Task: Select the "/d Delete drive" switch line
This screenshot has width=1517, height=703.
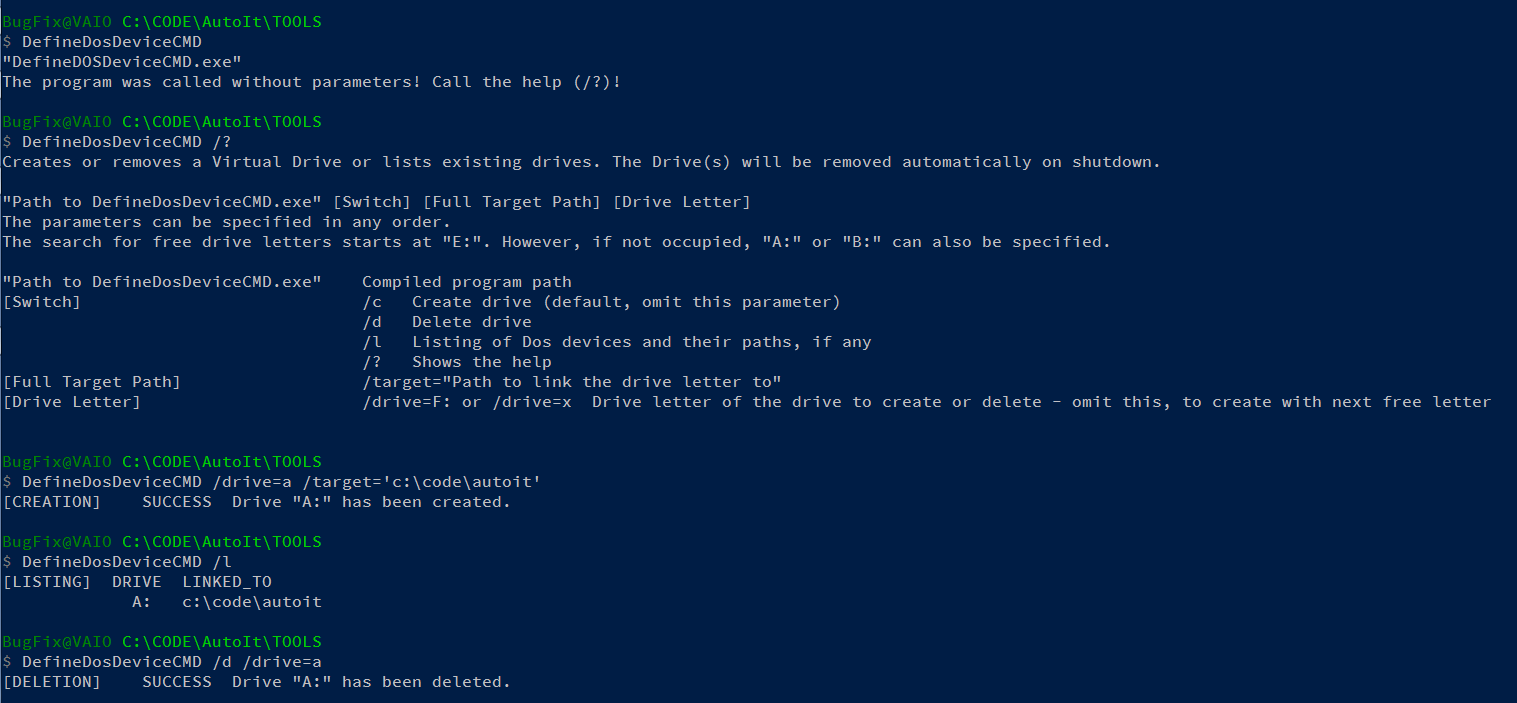Action: [446, 322]
